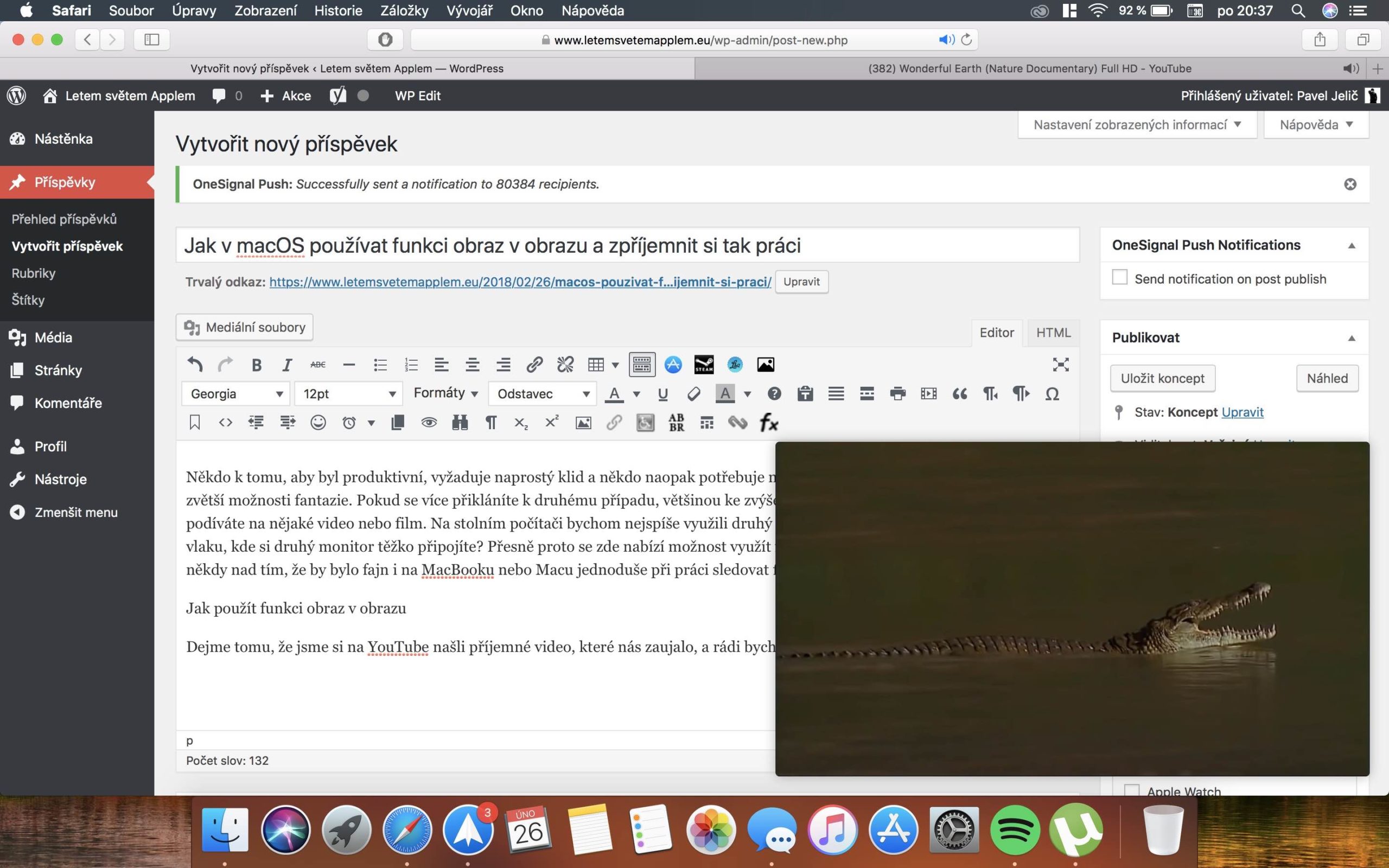This screenshot has height=868, width=1389.
Task: Collapse the Publikovat box
Action: pos(1352,338)
